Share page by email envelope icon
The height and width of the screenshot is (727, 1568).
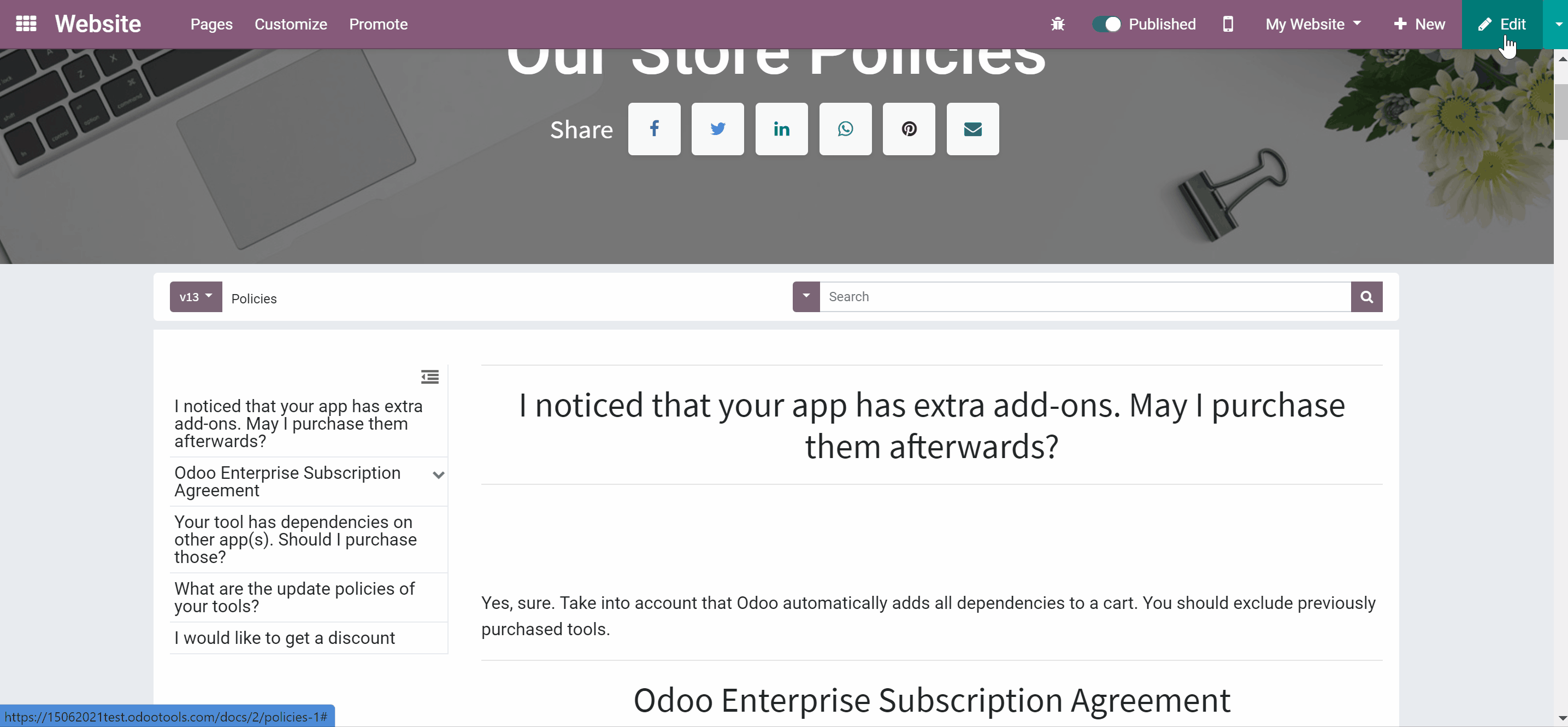point(972,128)
